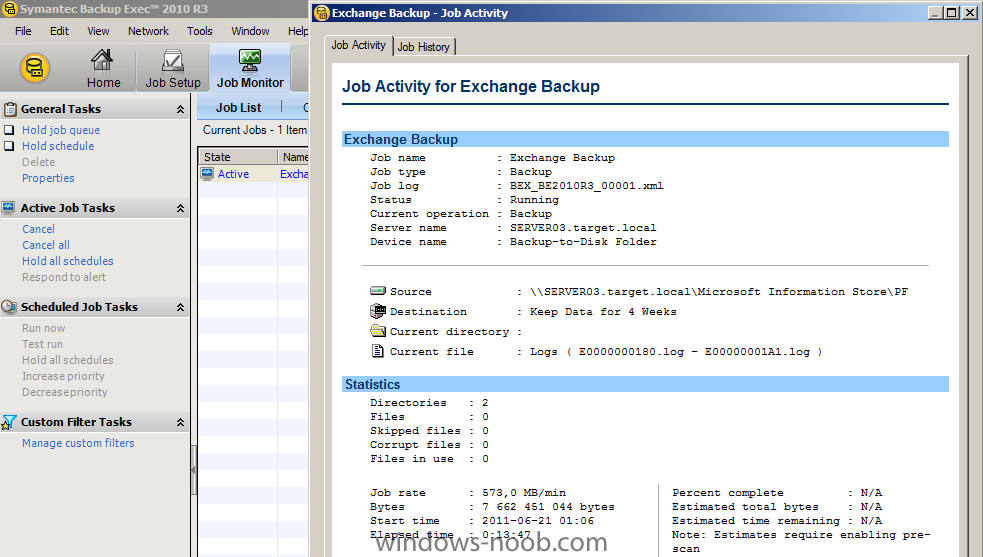Click the Name column header
983x557 pixels.
(293, 157)
